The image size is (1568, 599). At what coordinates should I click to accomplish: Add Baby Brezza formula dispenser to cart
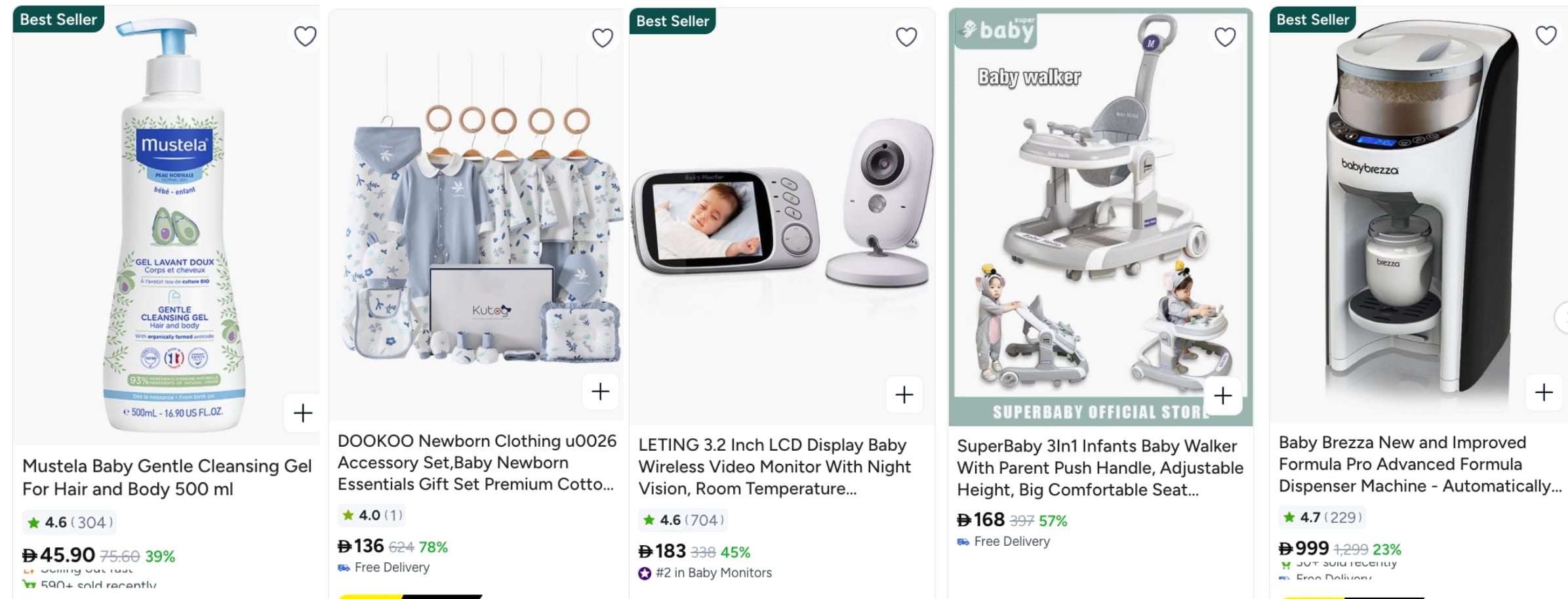tap(1544, 392)
